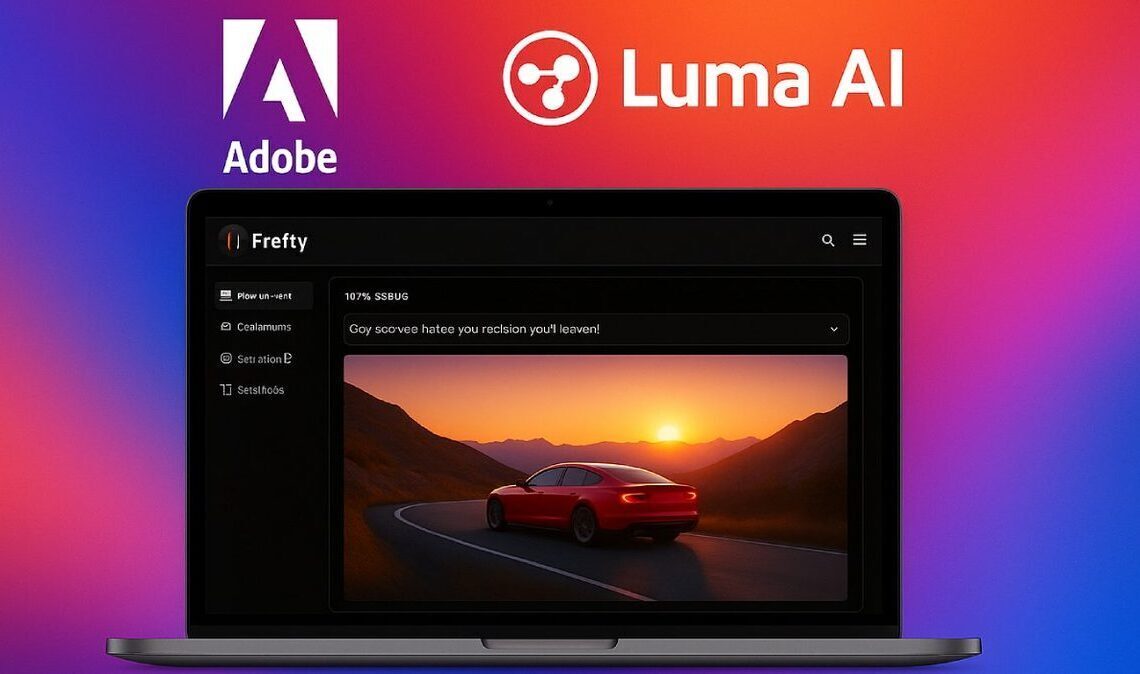Click the Cealamums sidebar icon
This screenshot has width=1140, height=674.
pos(226,326)
